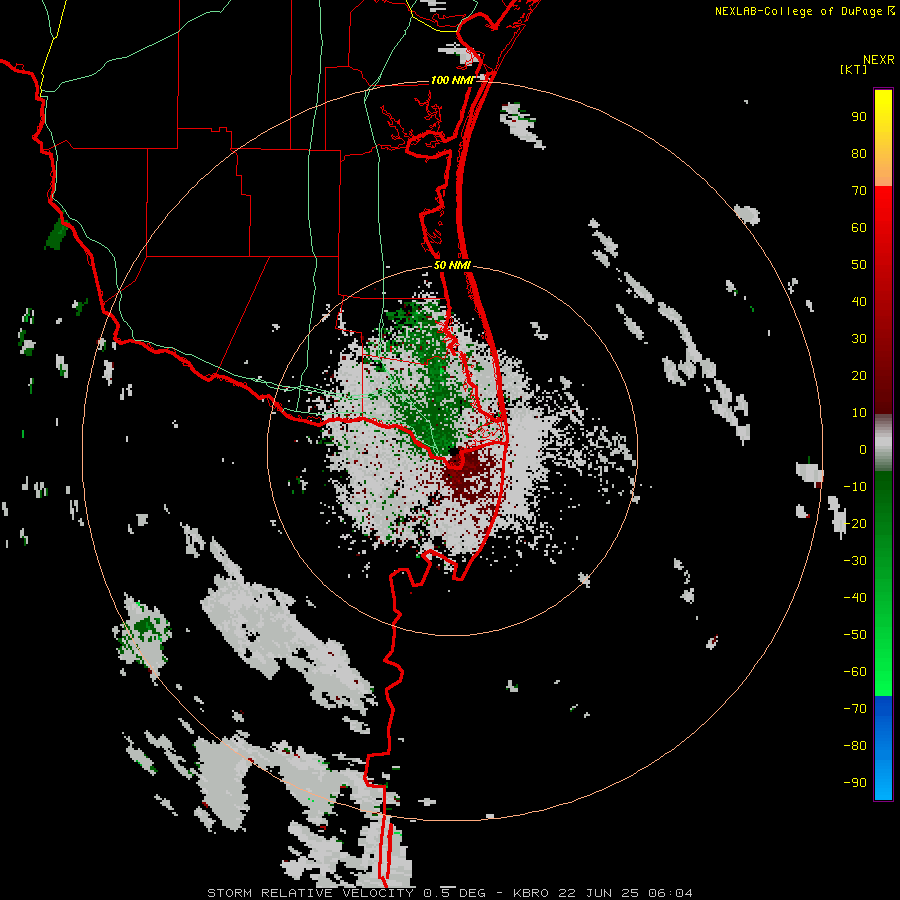Click the 100 NMI range ring label
The image size is (900, 900).
pyautogui.click(x=452, y=80)
